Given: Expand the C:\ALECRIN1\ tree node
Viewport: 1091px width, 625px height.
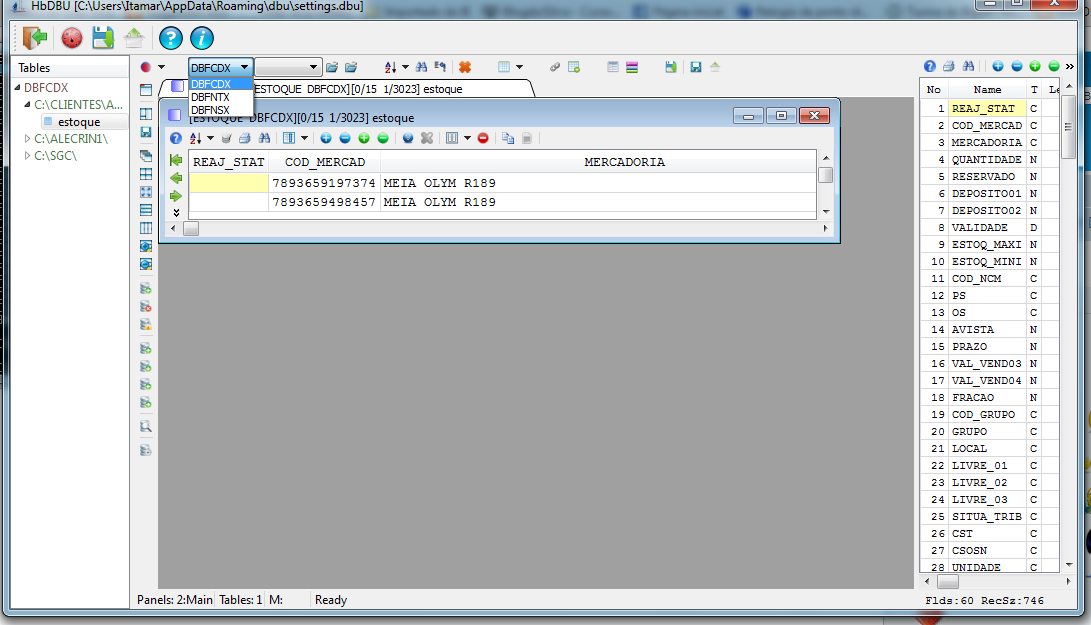Looking at the screenshot, I should click(27, 139).
